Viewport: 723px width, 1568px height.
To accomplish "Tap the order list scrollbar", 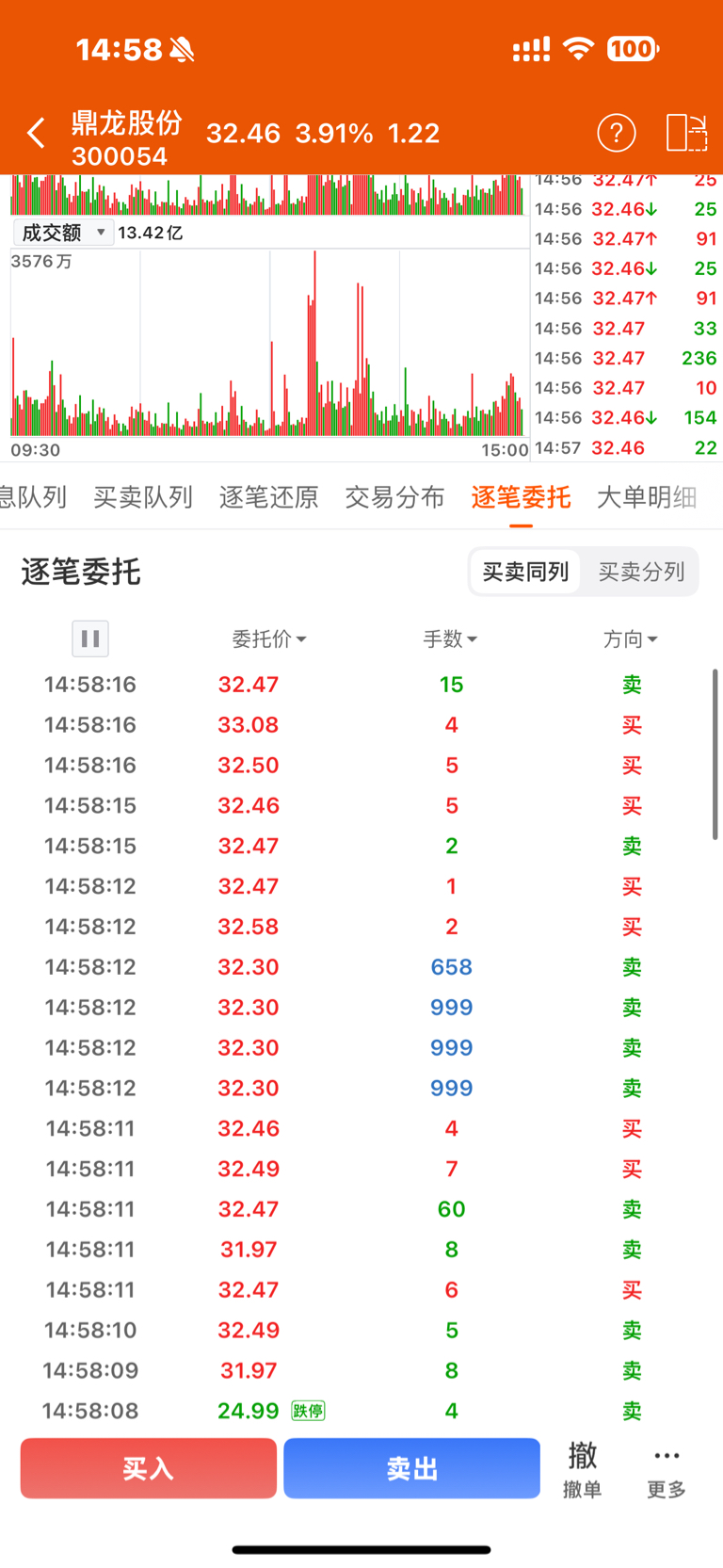I will 715,753.
